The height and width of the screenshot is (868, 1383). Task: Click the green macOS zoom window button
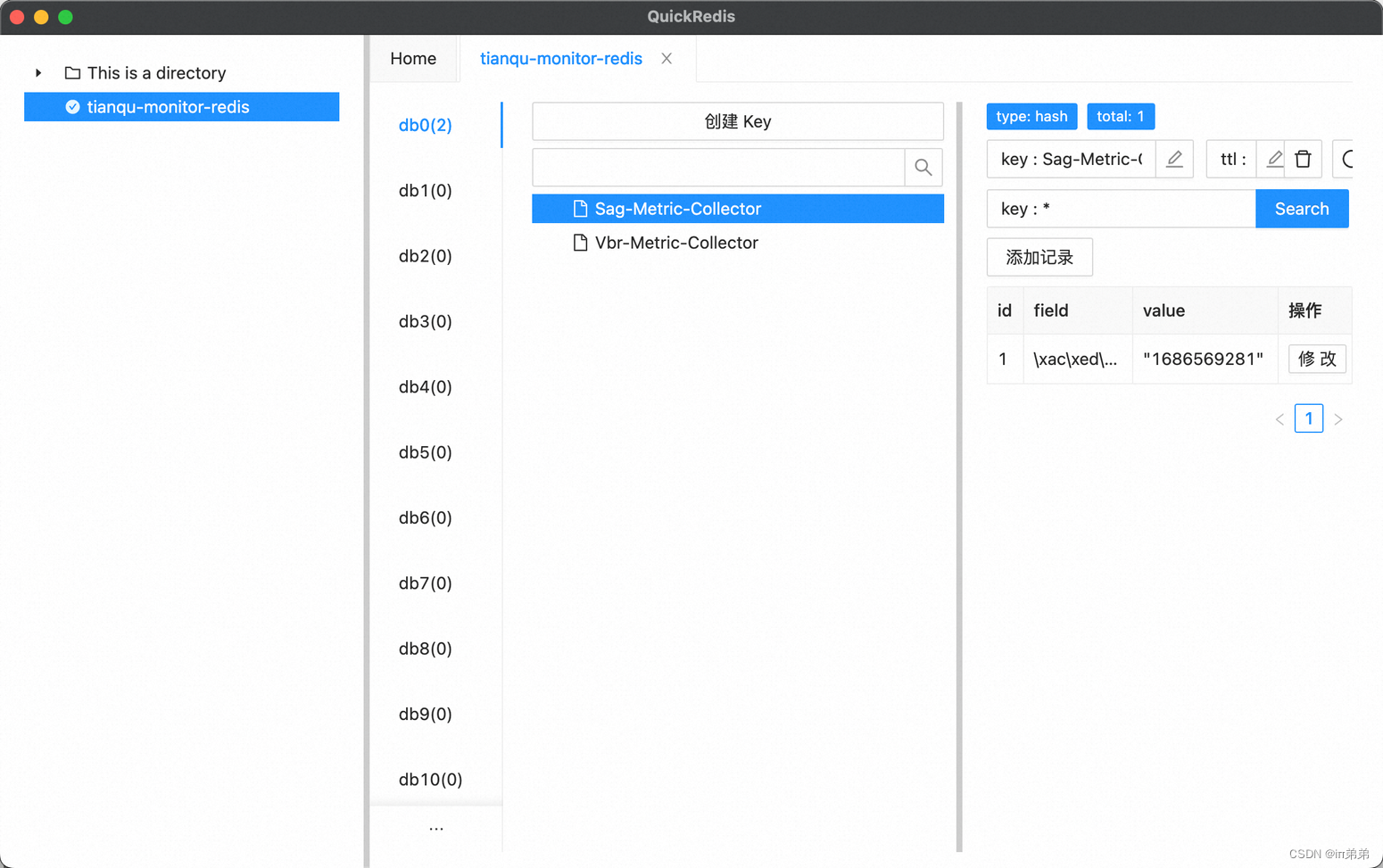click(x=65, y=17)
